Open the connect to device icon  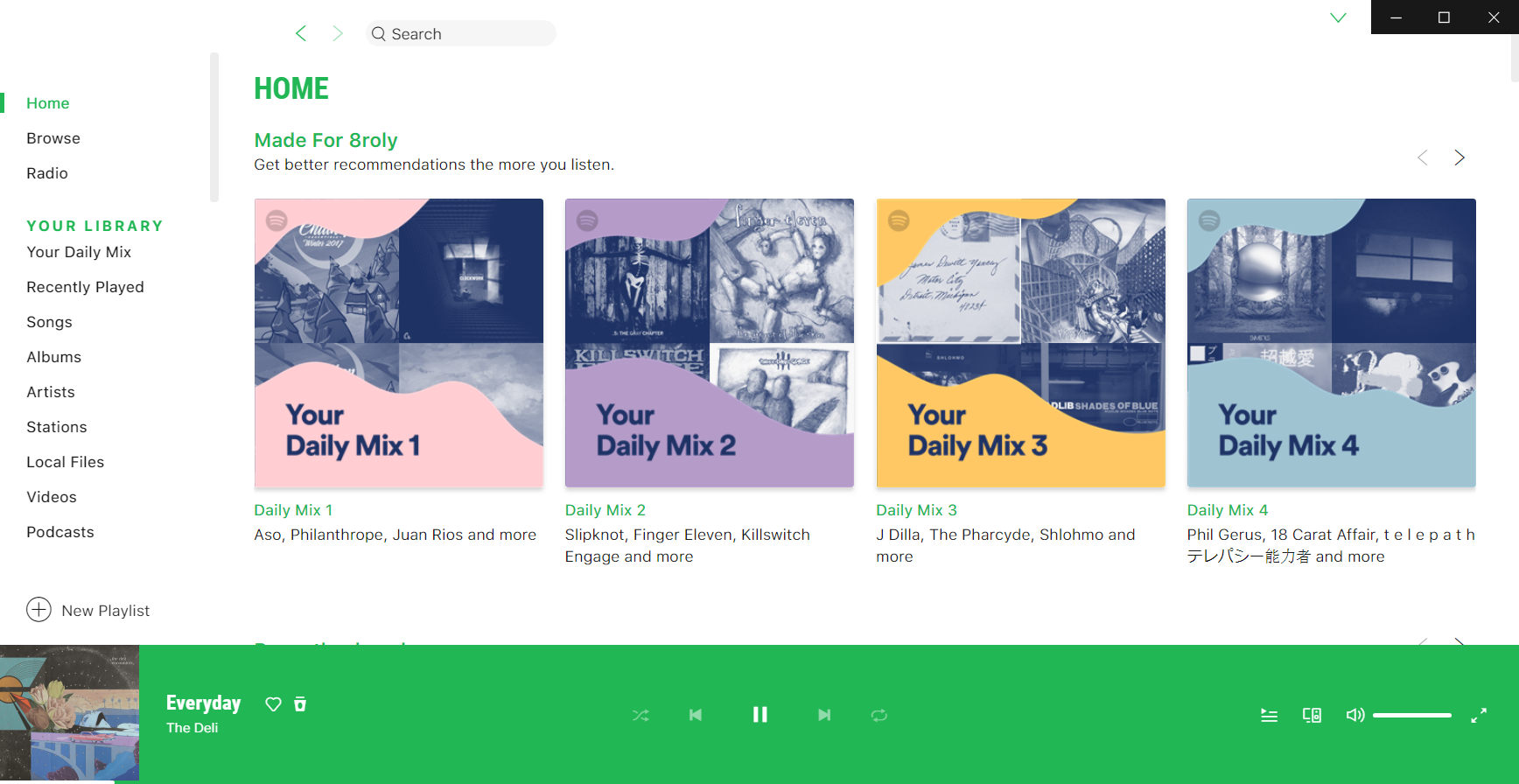point(1312,716)
